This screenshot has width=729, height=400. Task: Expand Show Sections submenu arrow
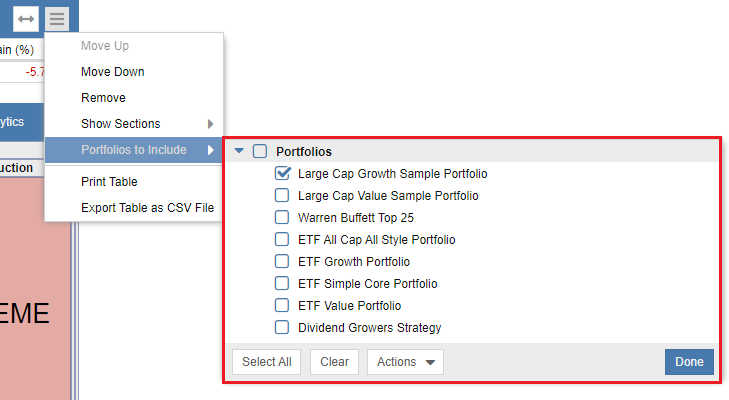pyautogui.click(x=211, y=124)
